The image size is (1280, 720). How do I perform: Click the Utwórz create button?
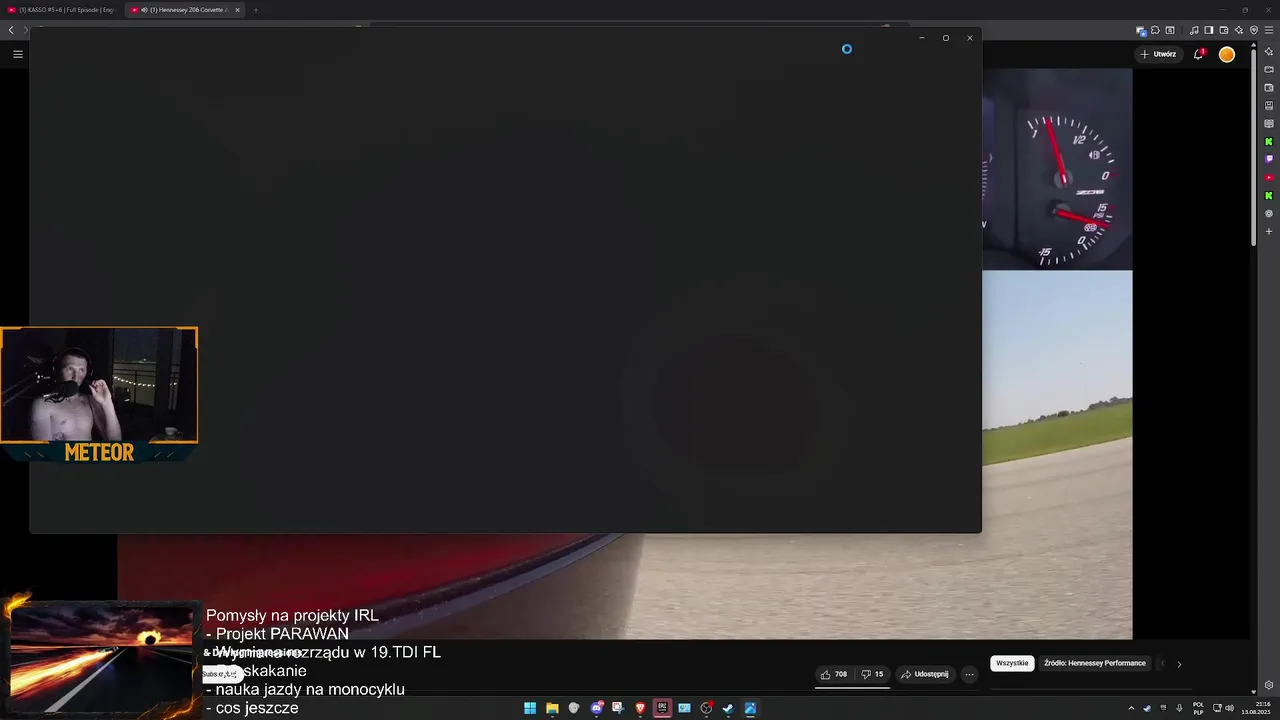(1158, 54)
